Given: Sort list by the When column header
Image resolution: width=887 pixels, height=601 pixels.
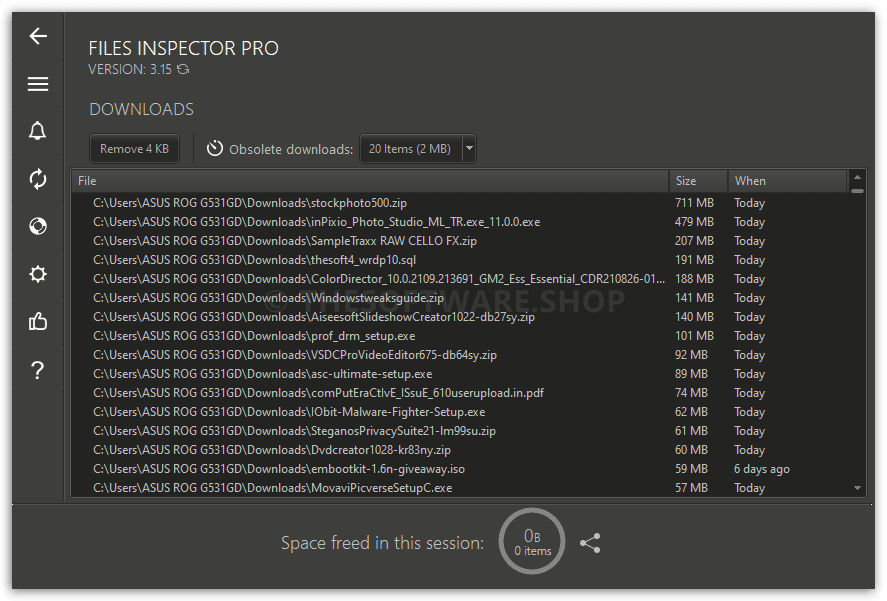Looking at the screenshot, I should (x=787, y=181).
